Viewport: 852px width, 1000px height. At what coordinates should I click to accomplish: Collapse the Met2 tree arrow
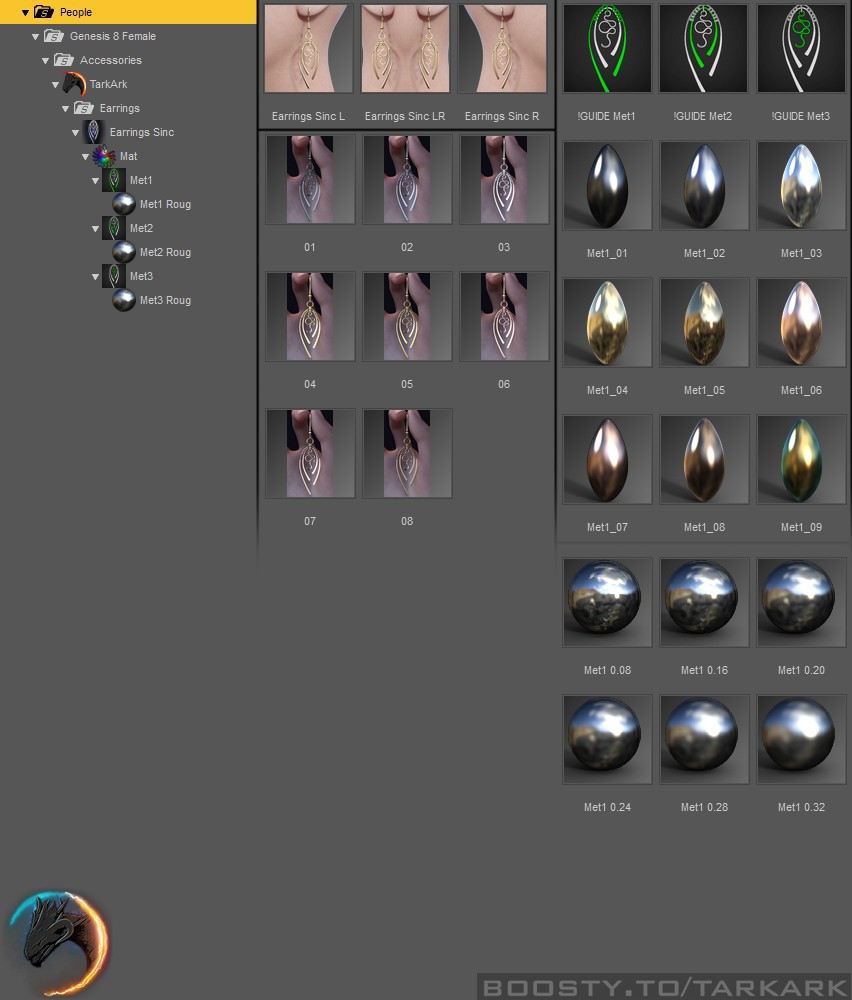pyautogui.click(x=95, y=228)
